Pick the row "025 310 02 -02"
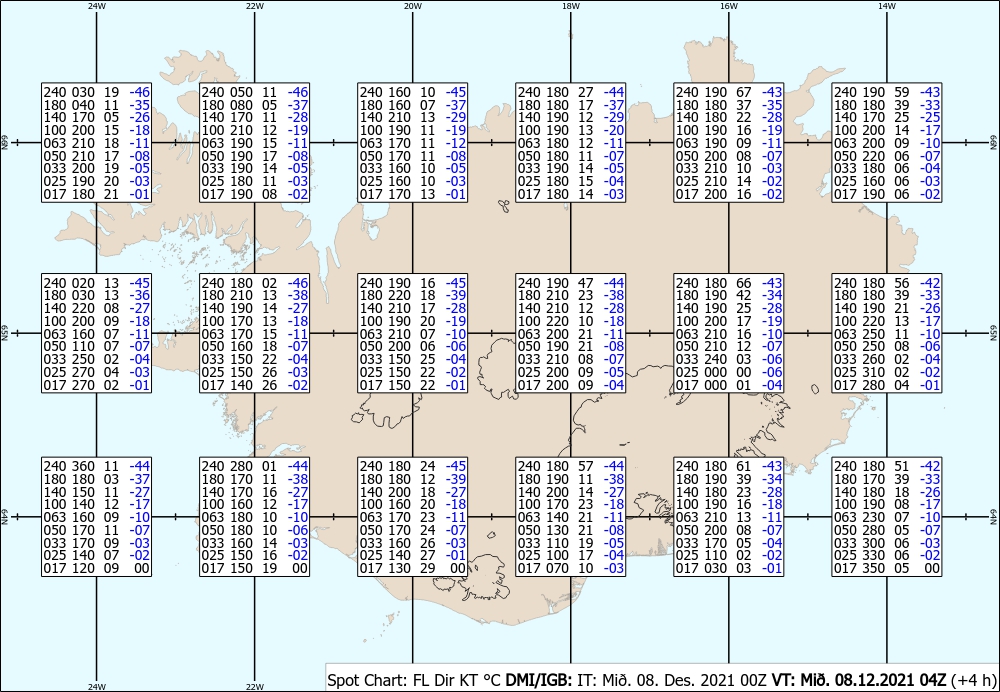 tap(887, 372)
